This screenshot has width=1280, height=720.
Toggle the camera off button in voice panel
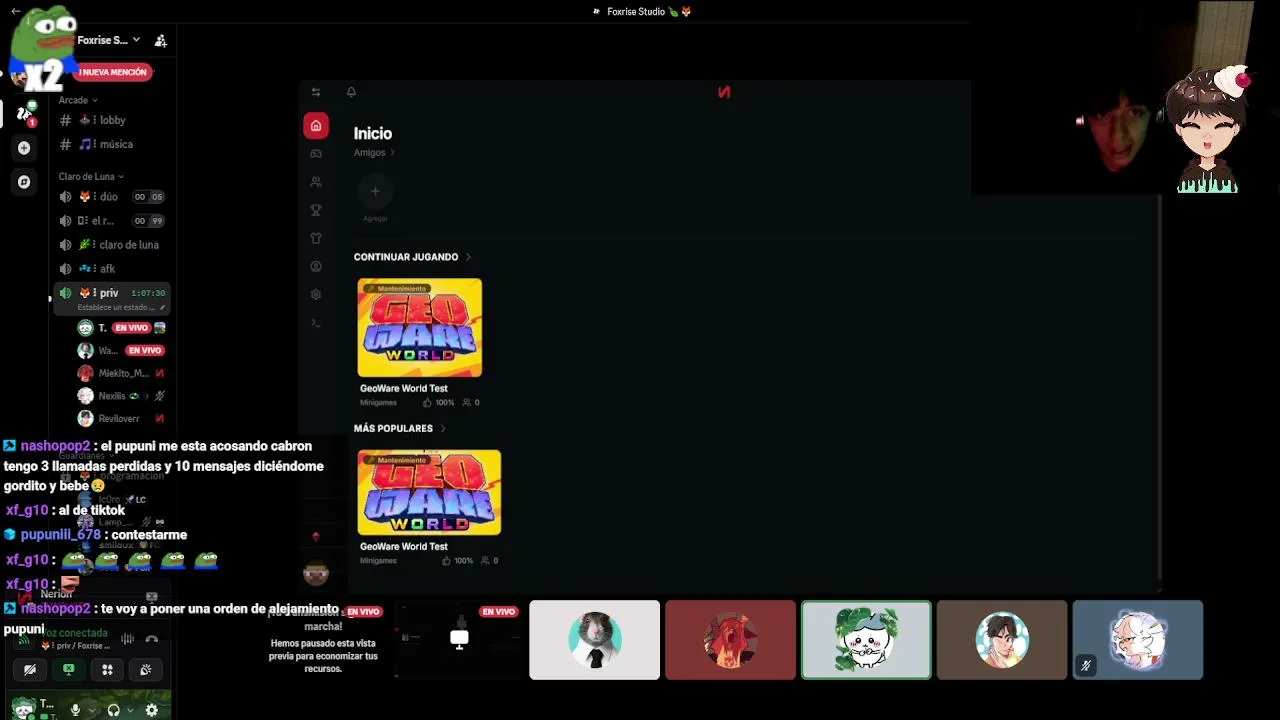(30, 670)
